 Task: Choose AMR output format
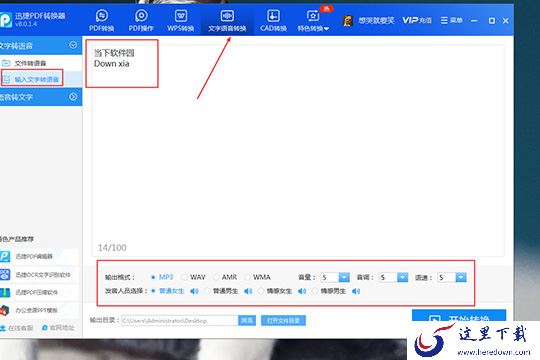point(225,277)
